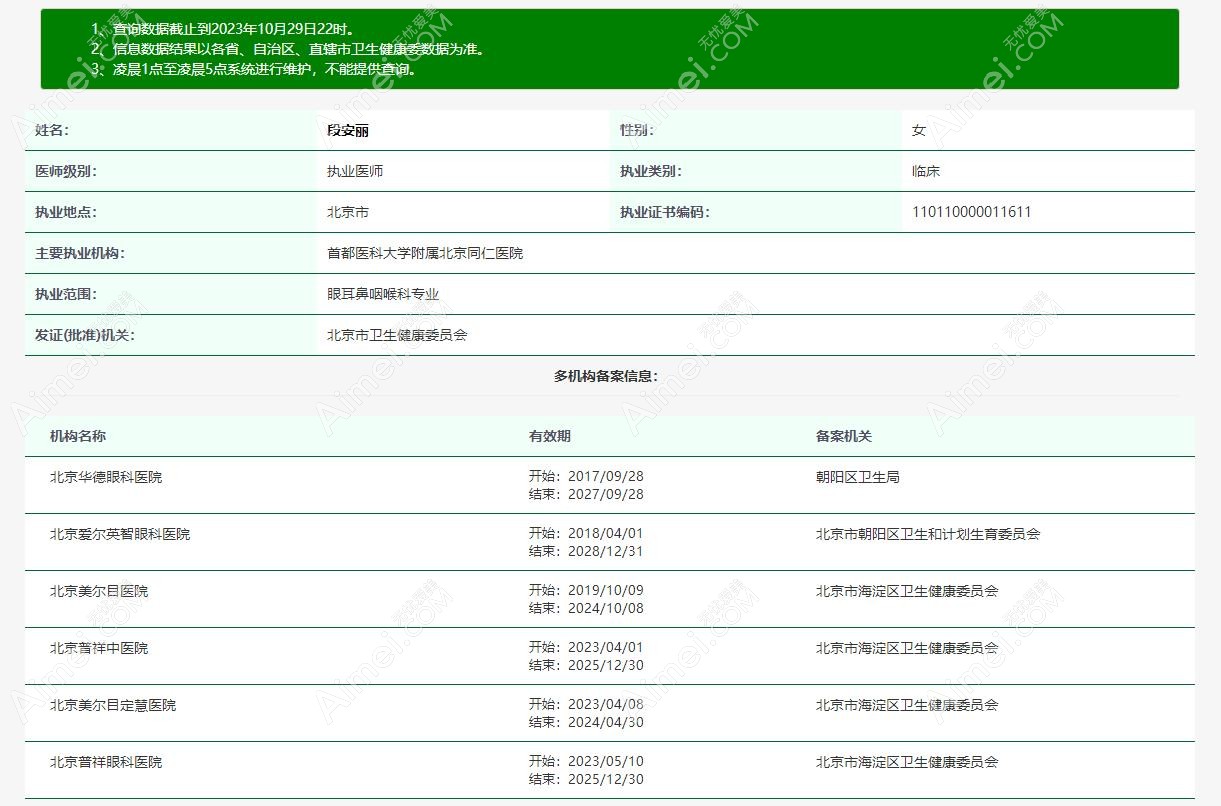This screenshot has height=806, width=1221.
Task: Click start date 2017/09/28
Action: pyautogui.click(x=606, y=477)
